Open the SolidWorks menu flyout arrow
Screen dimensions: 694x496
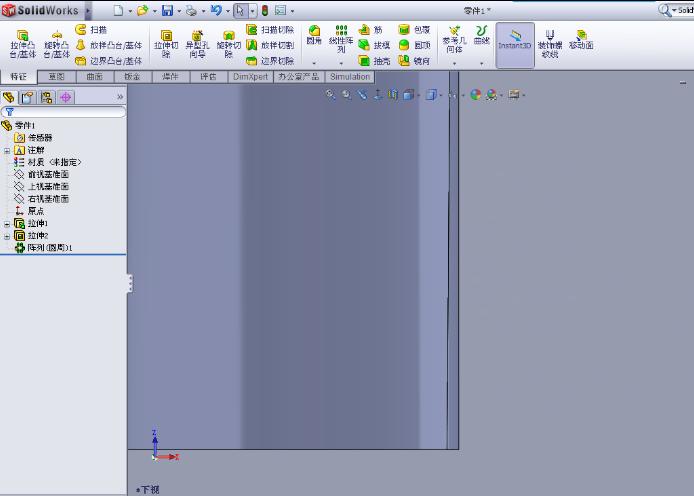tap(88, 10)
